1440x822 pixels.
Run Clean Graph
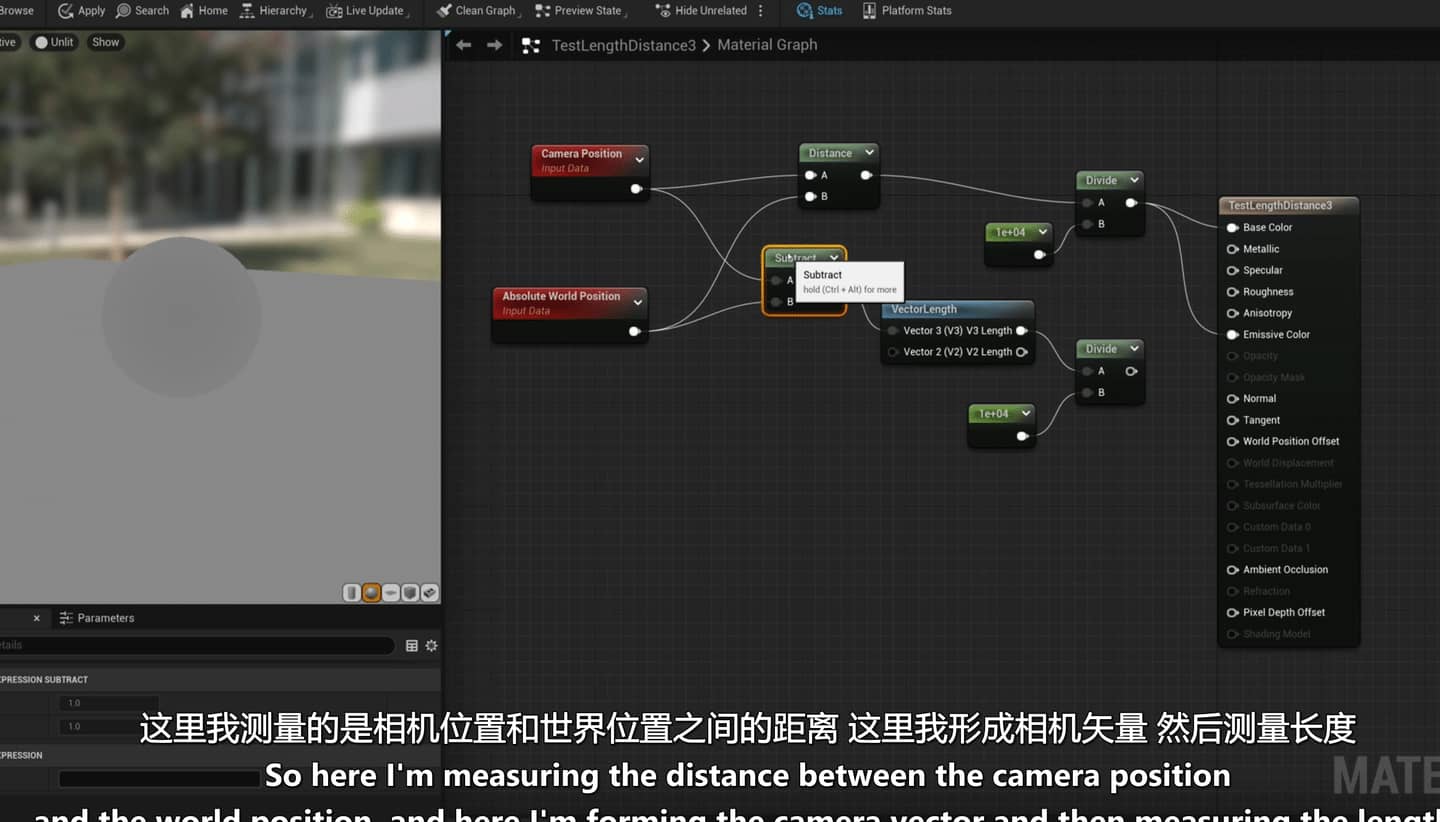point(478,11)
